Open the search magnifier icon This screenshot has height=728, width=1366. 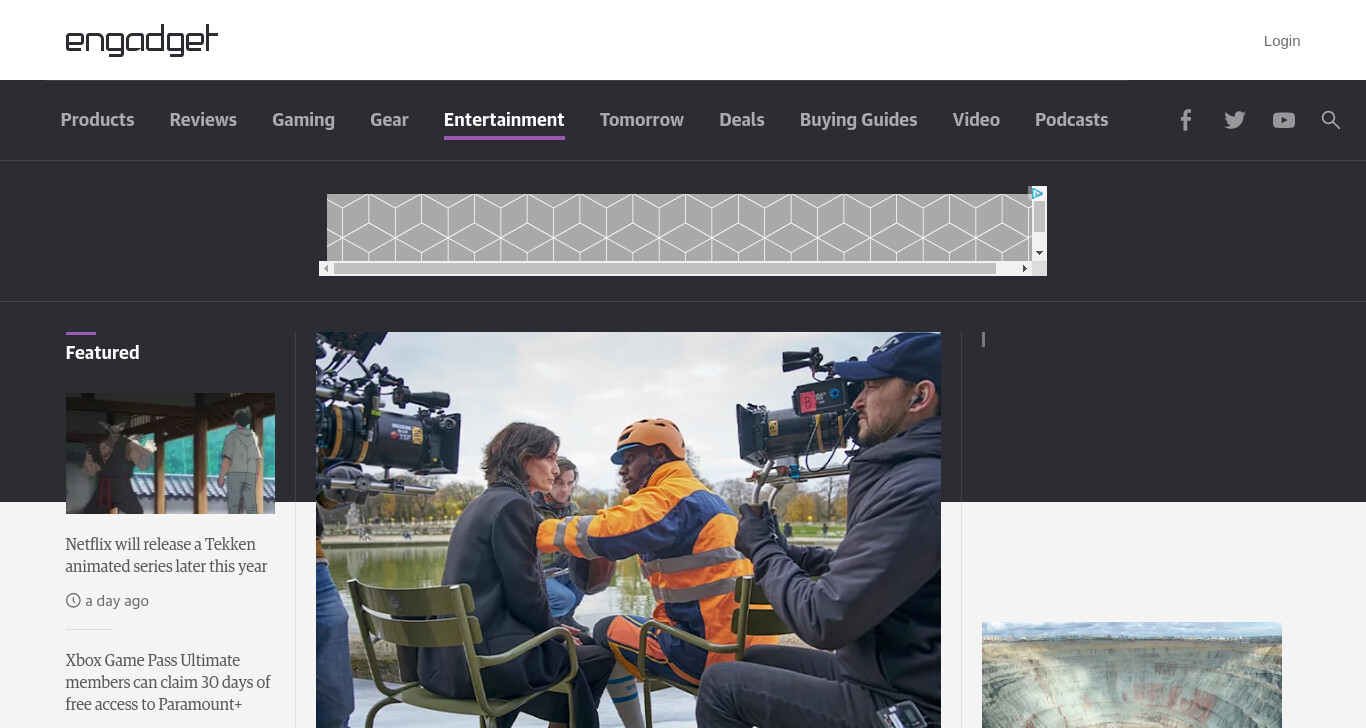click(x=1330, y=120)
